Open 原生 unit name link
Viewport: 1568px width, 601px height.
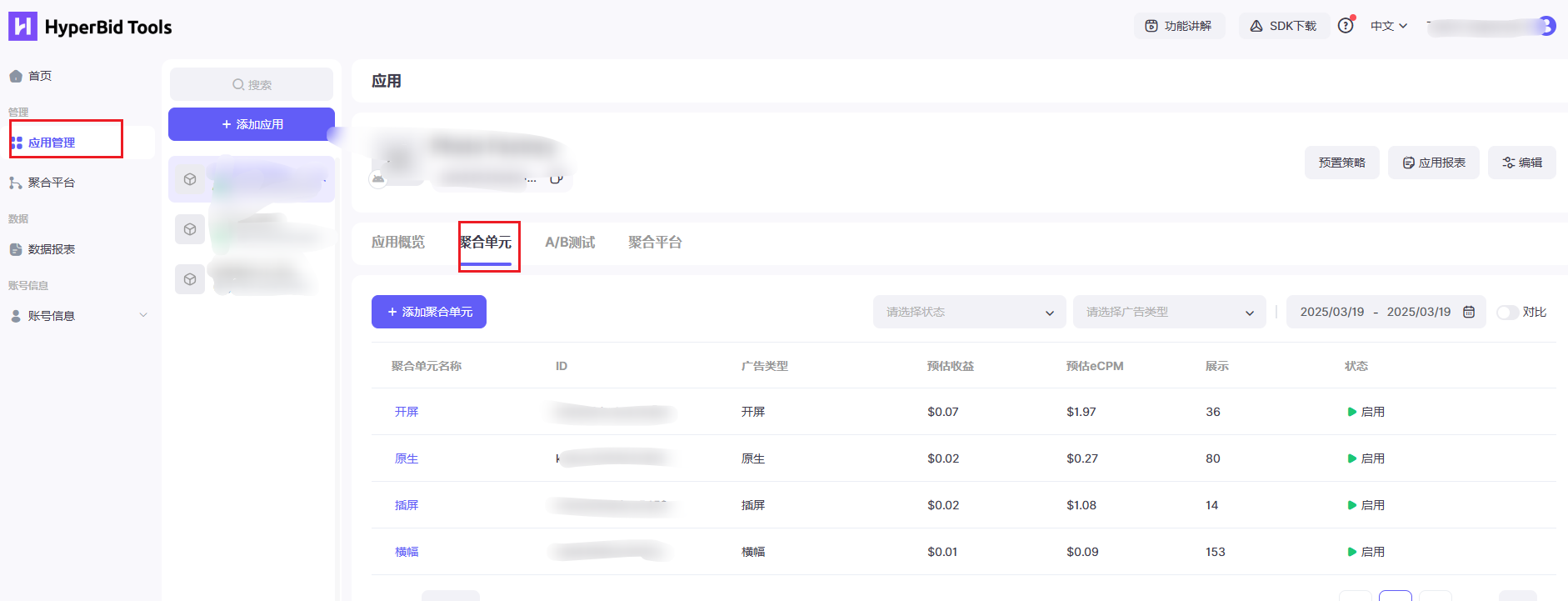click(x=407, y=458)
